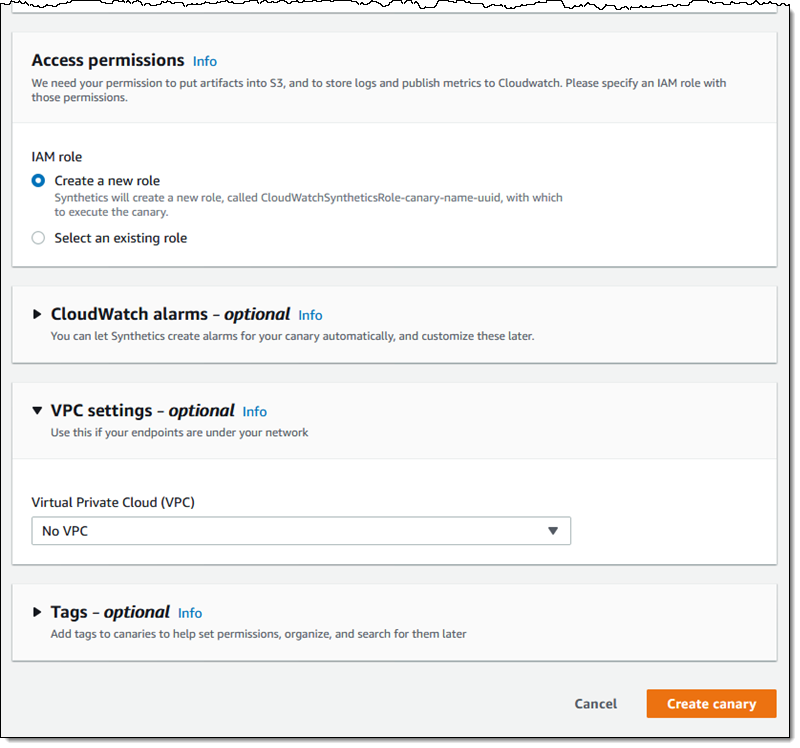Open the No VPC dropdown field

(x=301, y=531)
